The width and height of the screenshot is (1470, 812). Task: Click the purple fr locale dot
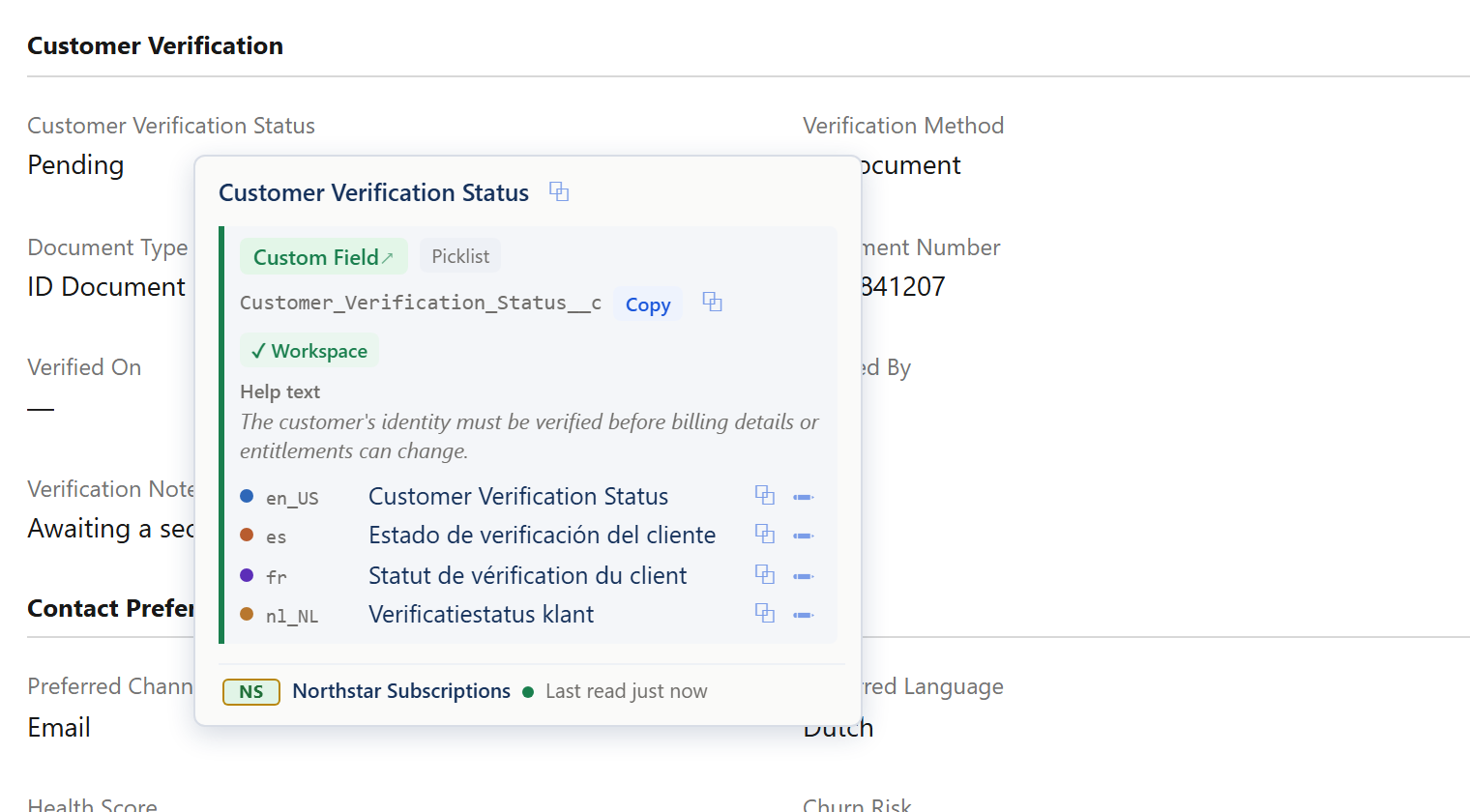click(x=247, y=575)
